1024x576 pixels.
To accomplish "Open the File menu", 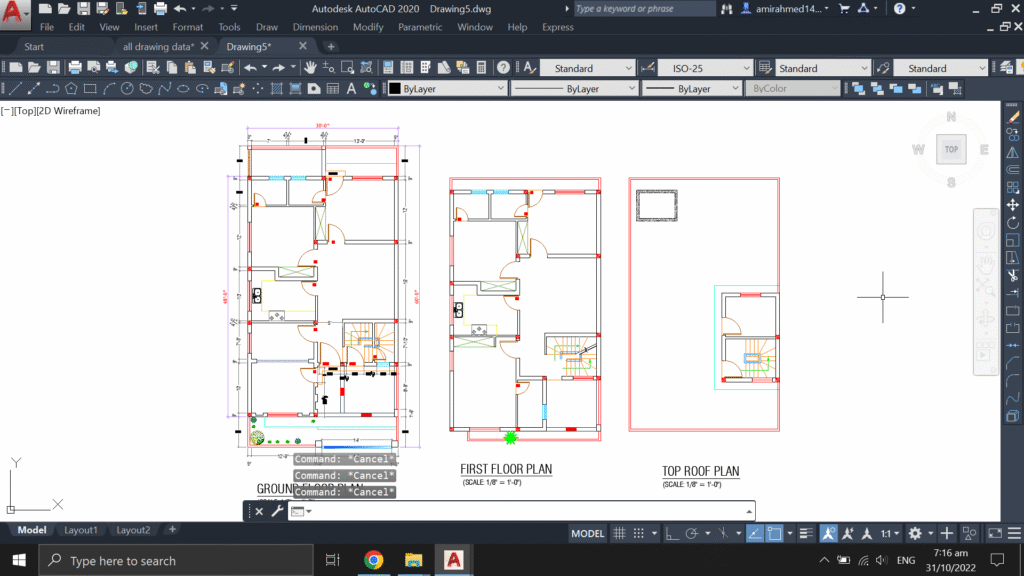I will 47,27.
